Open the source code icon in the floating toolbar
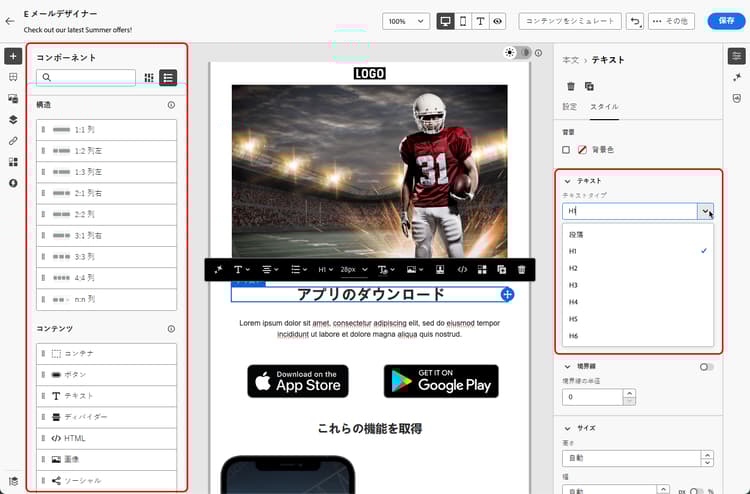This screenshot has height=494, width=750. (462, 270)
